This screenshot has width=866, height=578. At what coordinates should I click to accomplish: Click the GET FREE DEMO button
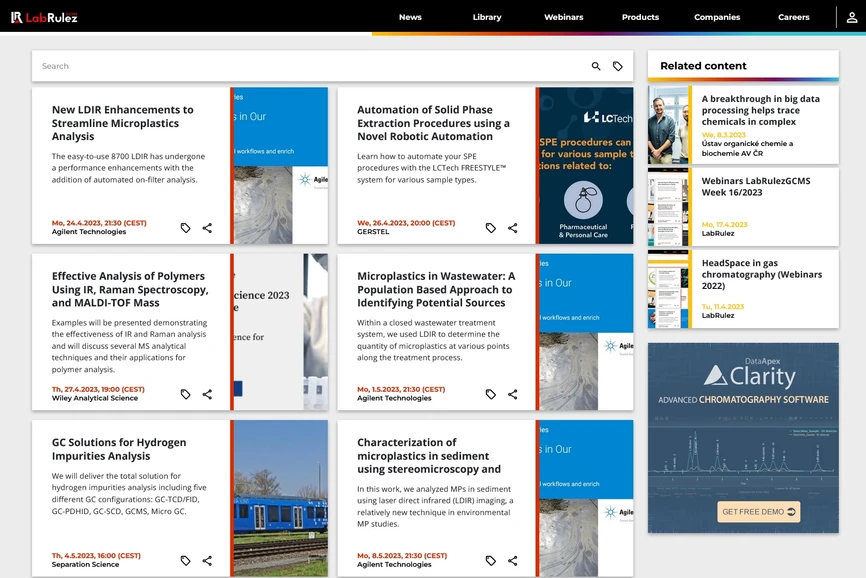[x=758, y=512]
